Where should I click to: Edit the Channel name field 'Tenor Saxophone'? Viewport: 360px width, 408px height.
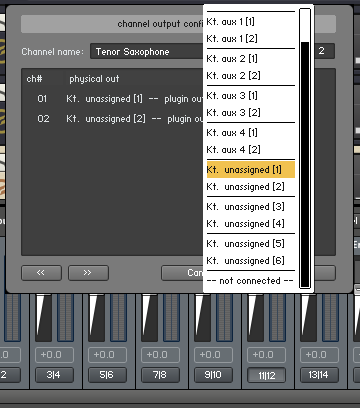147,52
